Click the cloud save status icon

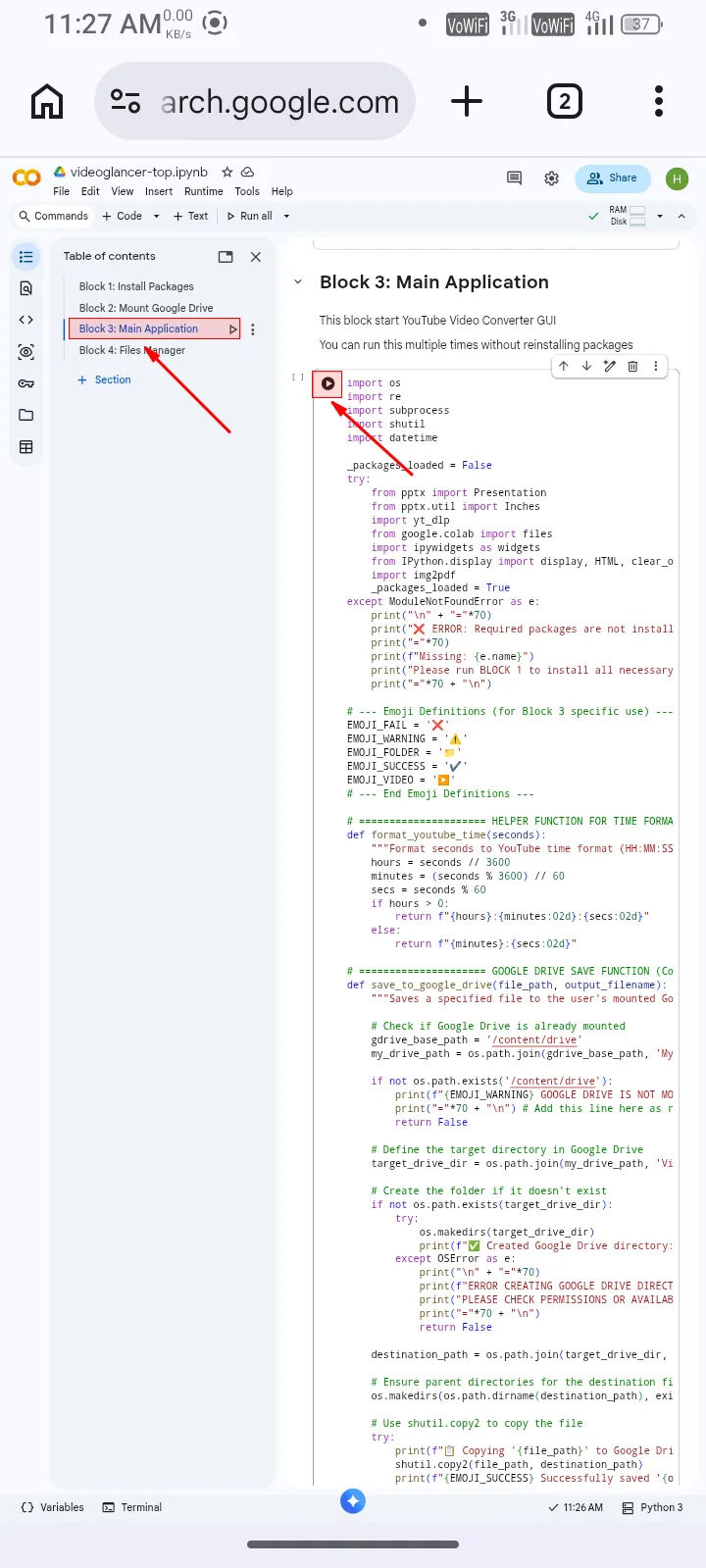(248, 172)
